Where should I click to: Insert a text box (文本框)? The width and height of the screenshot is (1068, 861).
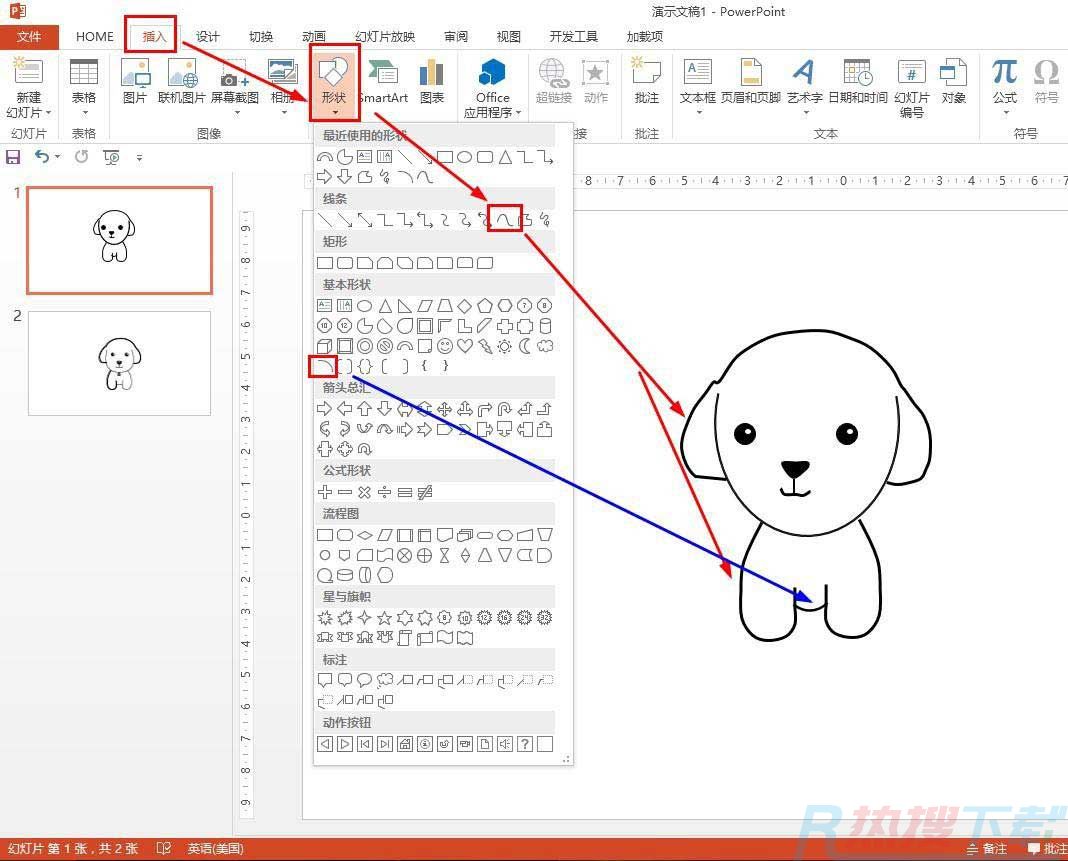[x=697, y=82]
